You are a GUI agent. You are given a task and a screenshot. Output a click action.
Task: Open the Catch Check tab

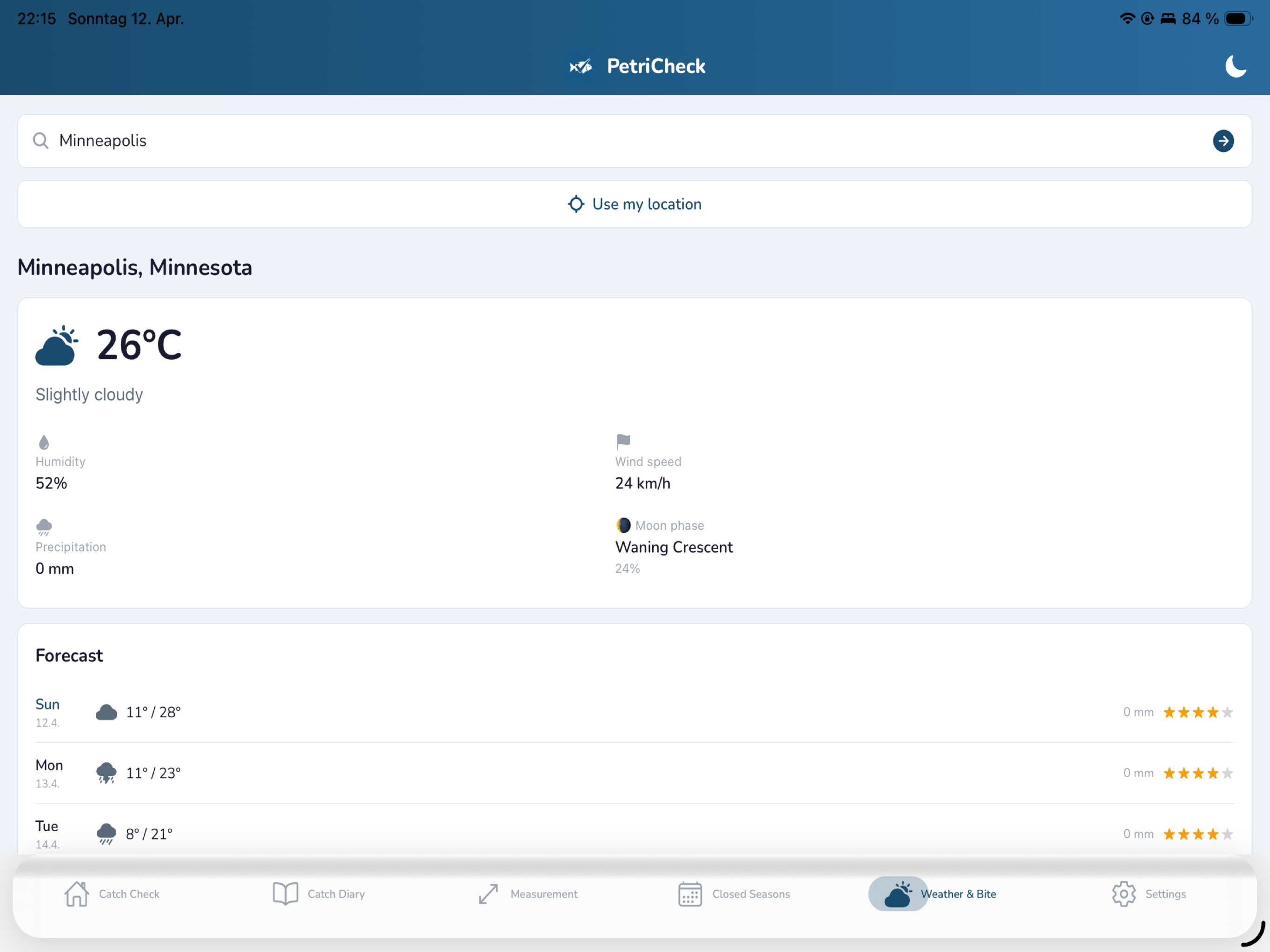click(x=112, y=894)
